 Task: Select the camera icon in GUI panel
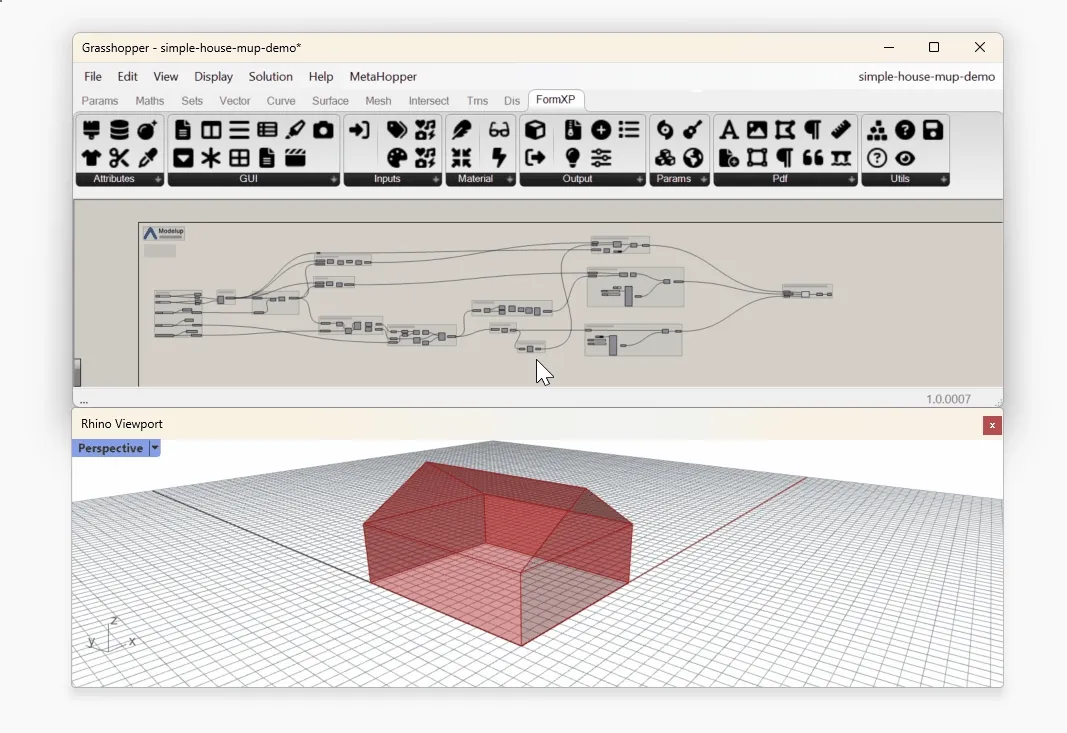323,130
